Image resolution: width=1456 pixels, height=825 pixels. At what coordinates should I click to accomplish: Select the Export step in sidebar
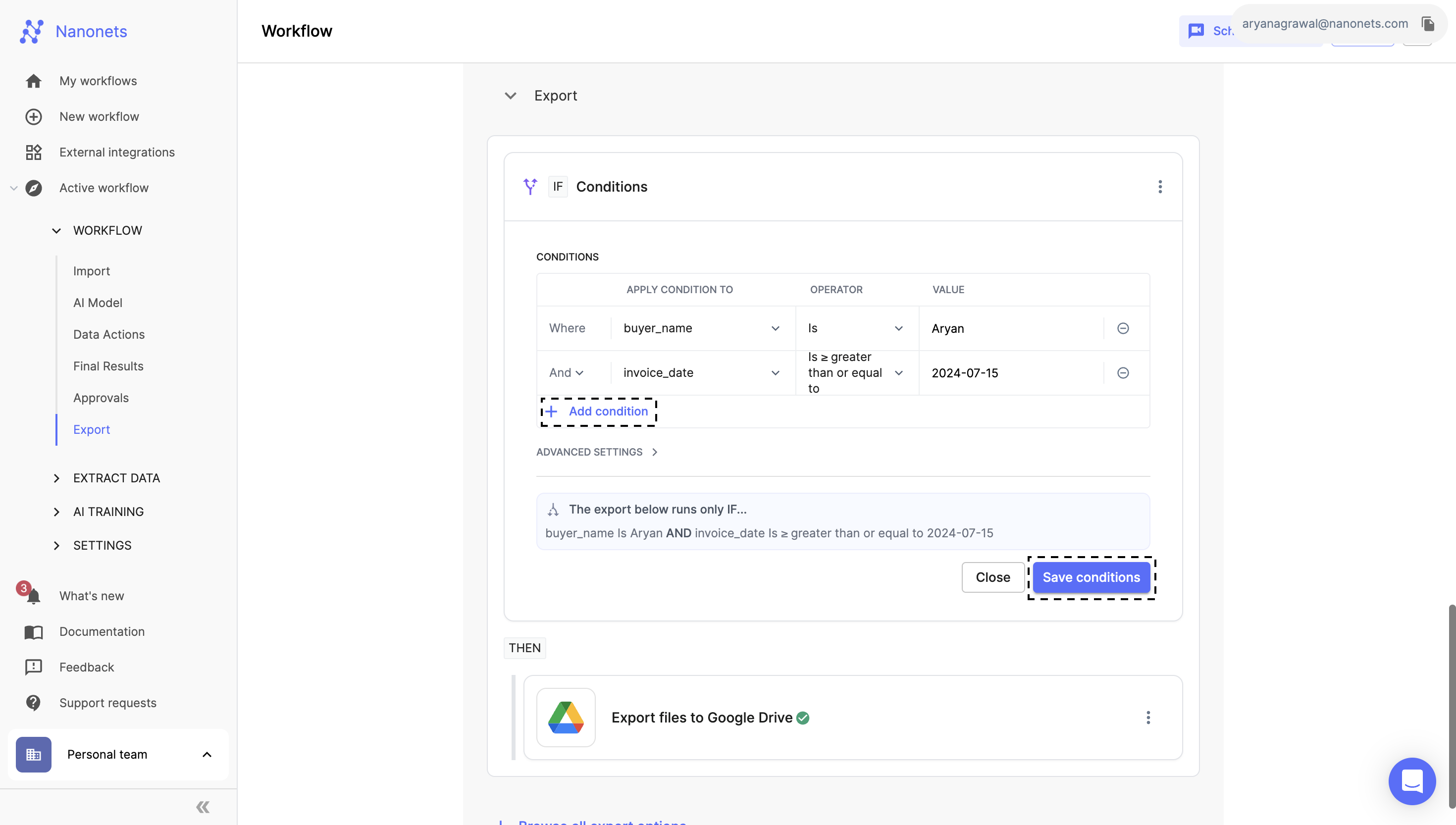pos(91,429)
